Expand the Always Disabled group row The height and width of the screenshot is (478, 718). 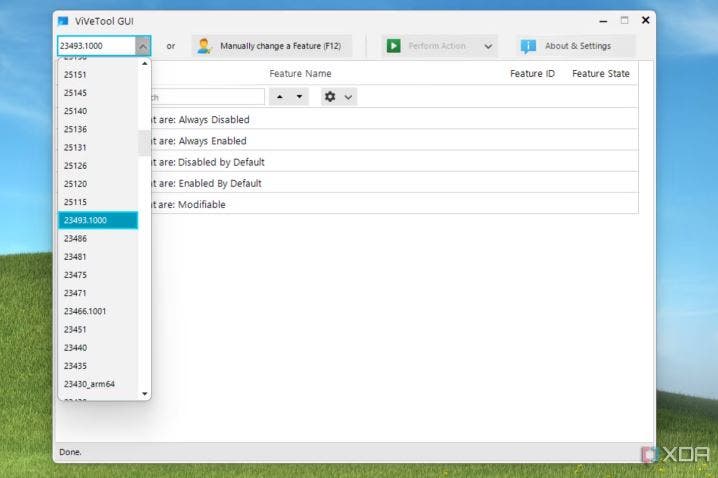point(394,120)
